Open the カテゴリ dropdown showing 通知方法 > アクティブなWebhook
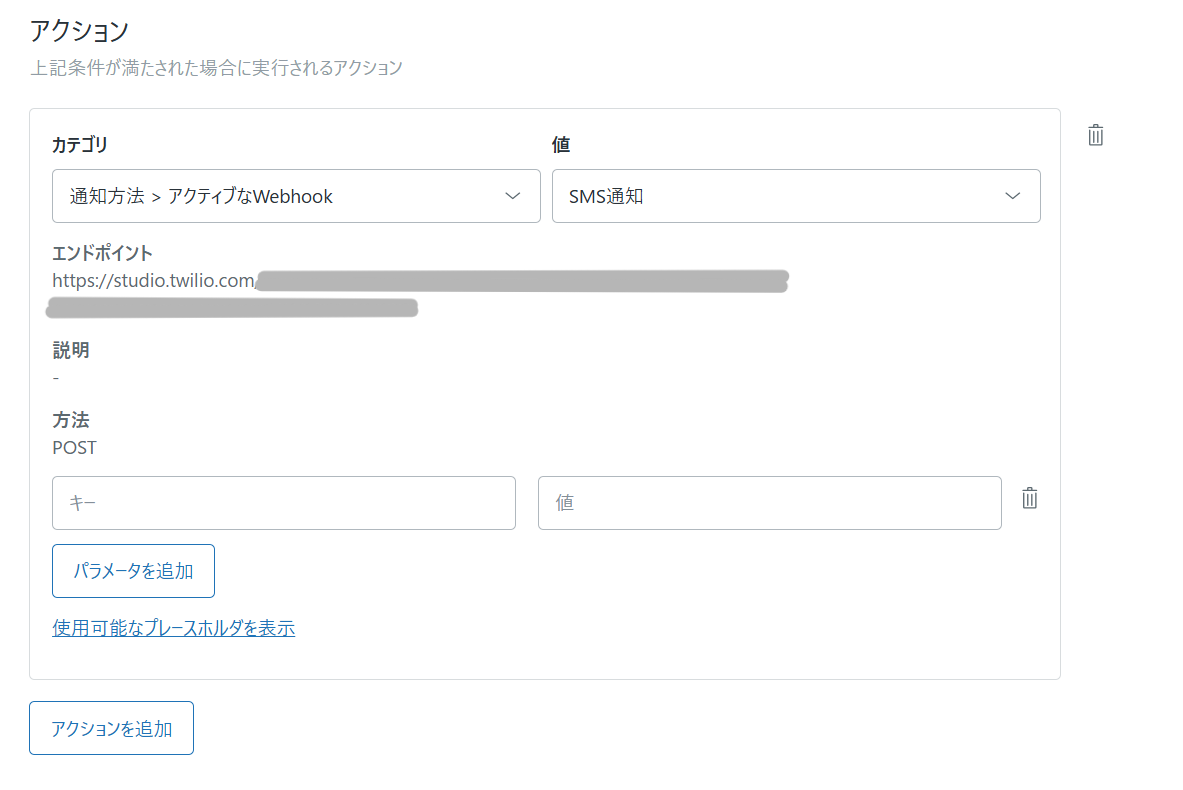 click(x=296, y=196)
